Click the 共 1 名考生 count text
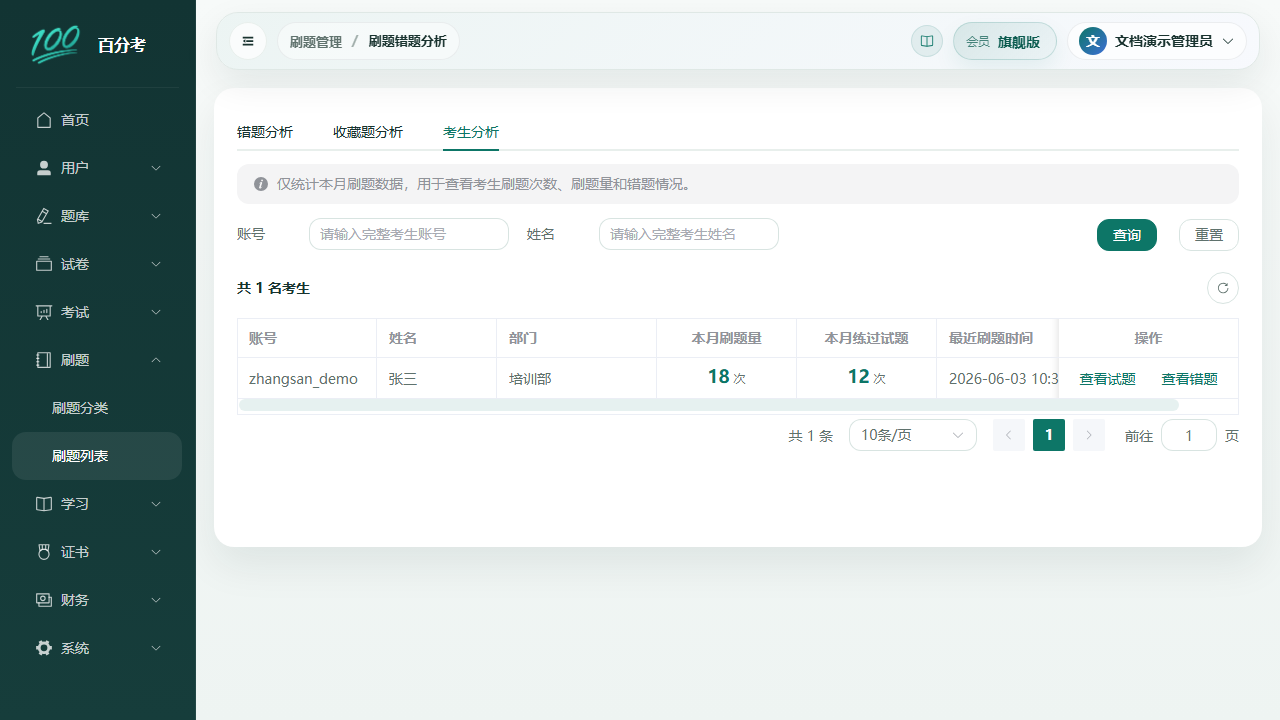 273,288
